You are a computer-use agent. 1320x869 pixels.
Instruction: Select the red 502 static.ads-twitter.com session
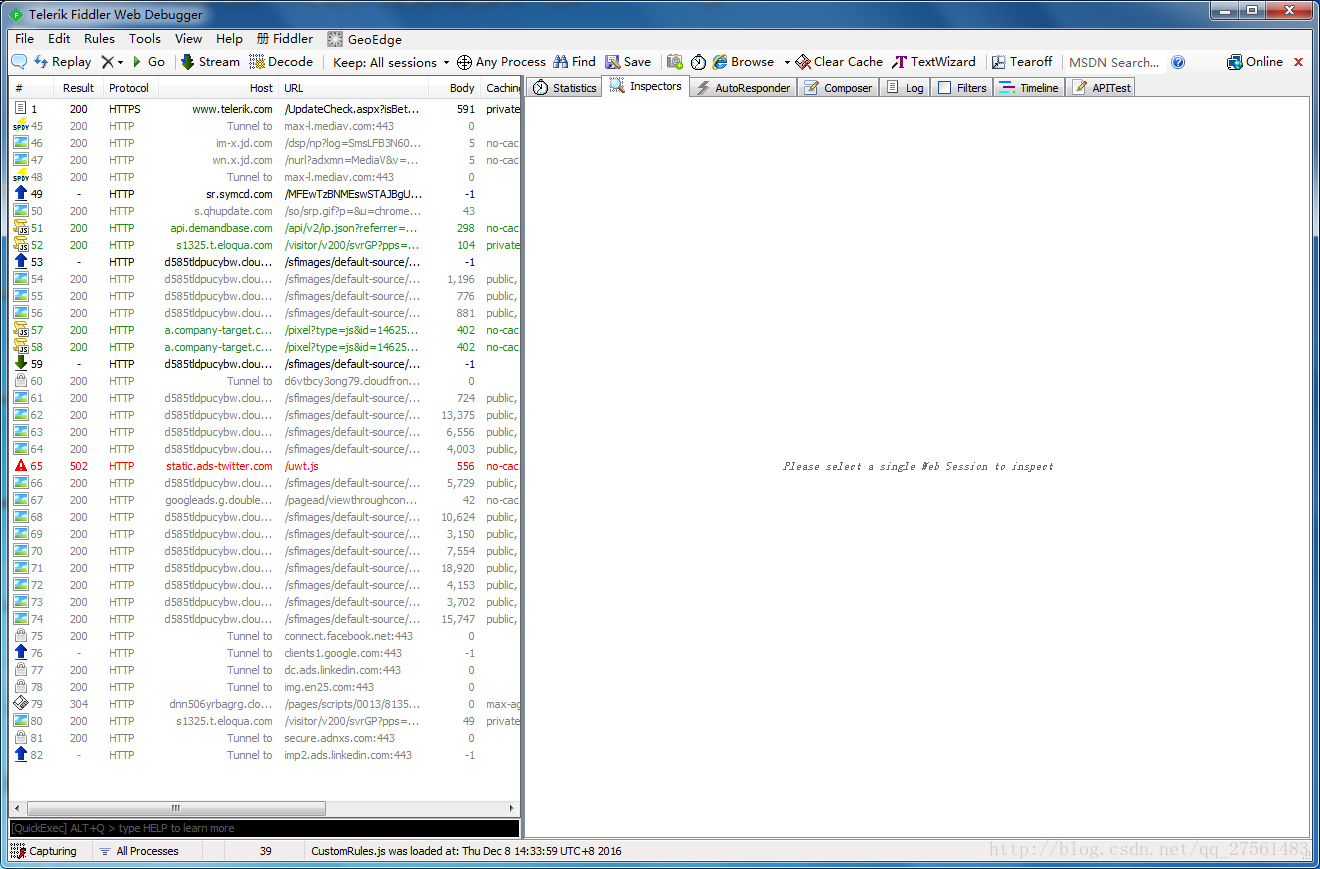pos(265,466)
